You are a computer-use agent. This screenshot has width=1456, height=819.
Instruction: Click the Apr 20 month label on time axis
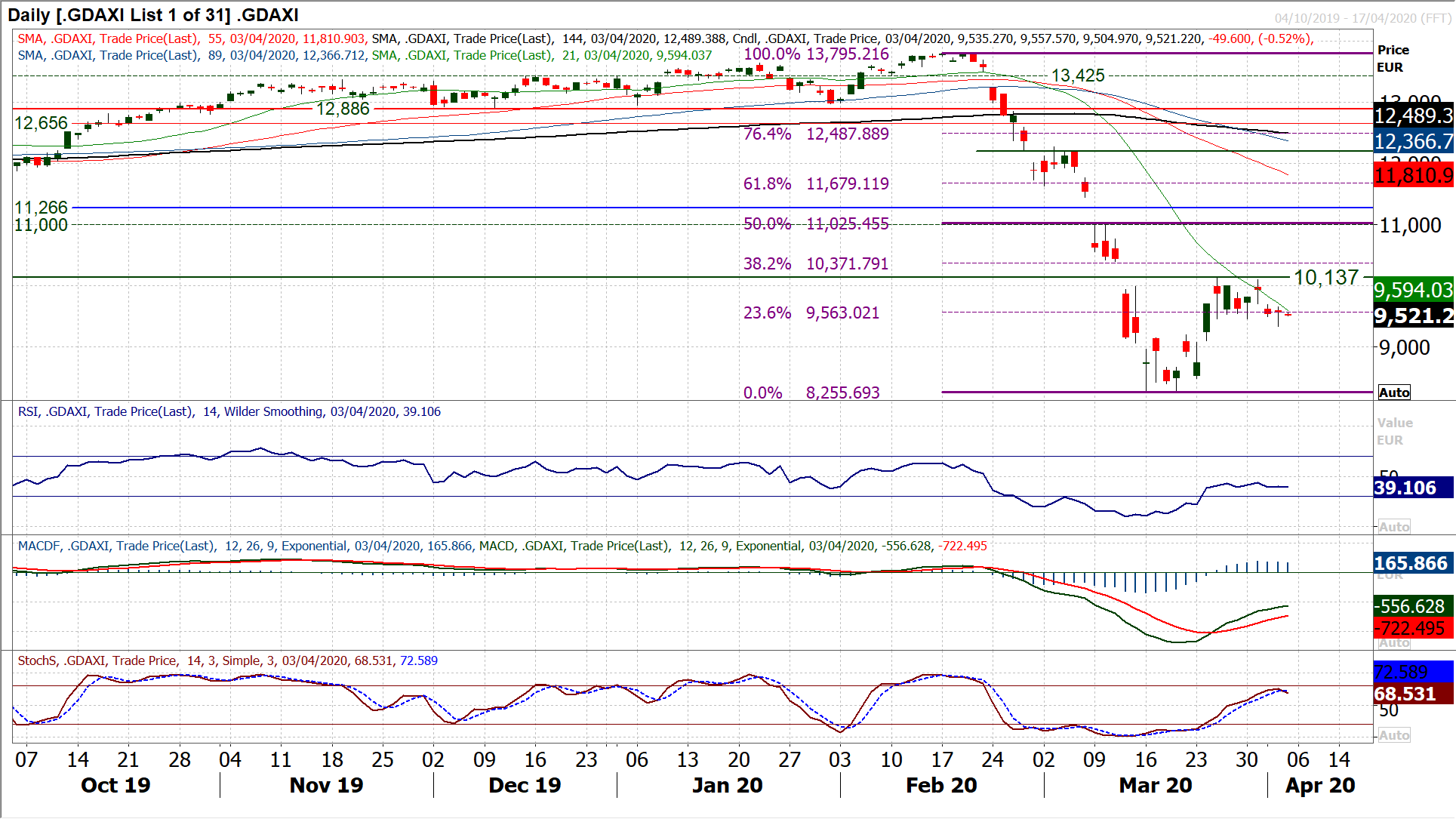pyautogui.click(x=1320, y=786)
